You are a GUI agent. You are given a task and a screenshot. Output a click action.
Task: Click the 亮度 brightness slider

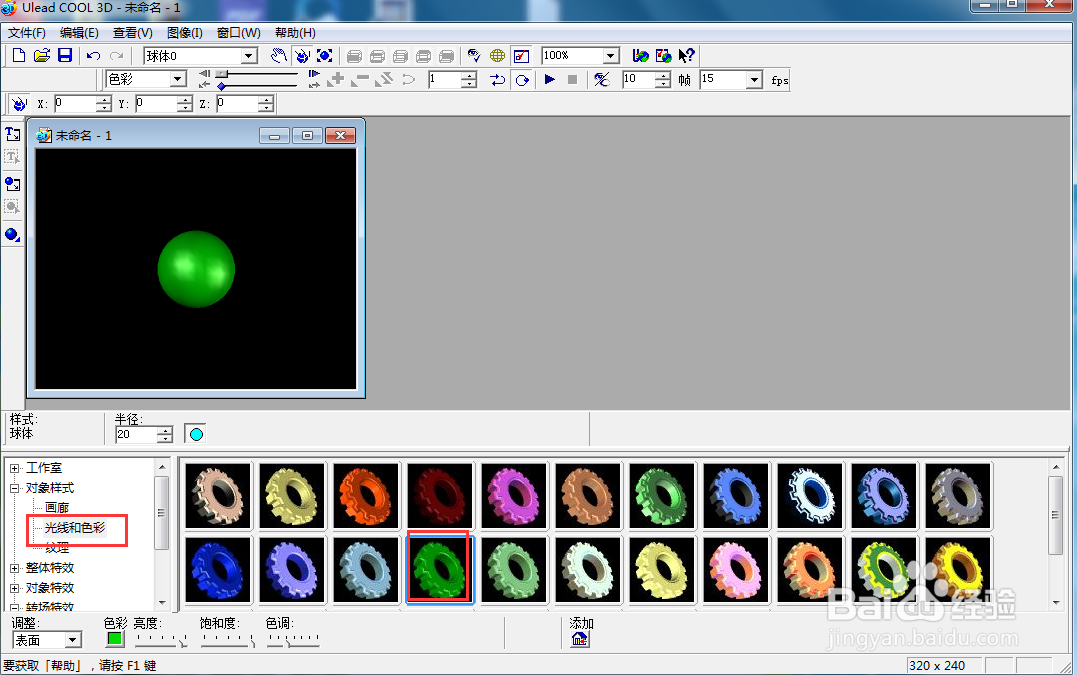[x=161, y=640]
